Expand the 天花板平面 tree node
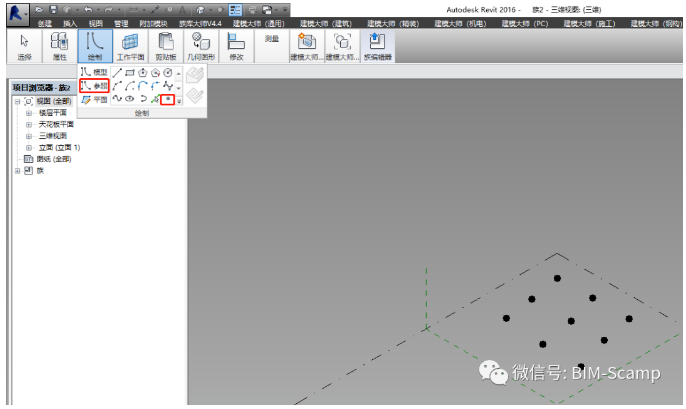The height and width of the screenshot is (409, 686). point(29,124)
